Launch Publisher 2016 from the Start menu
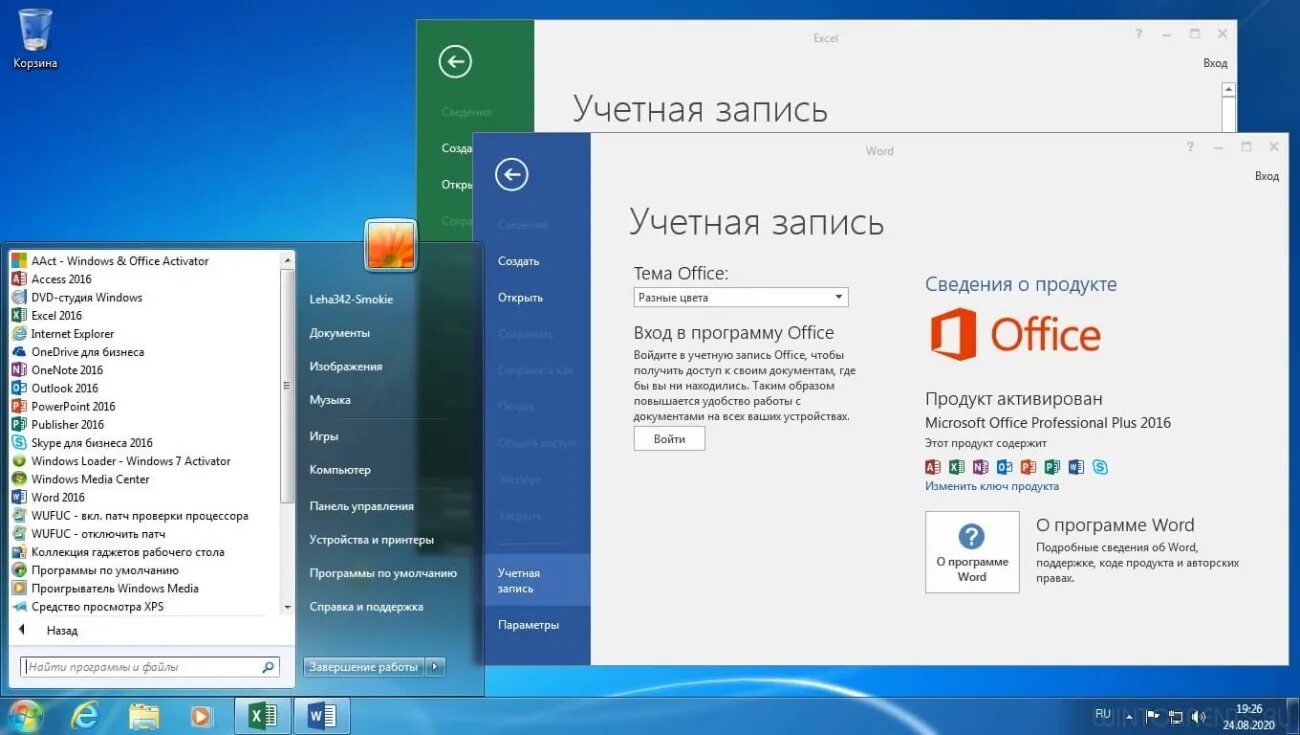 coord(67,424)
